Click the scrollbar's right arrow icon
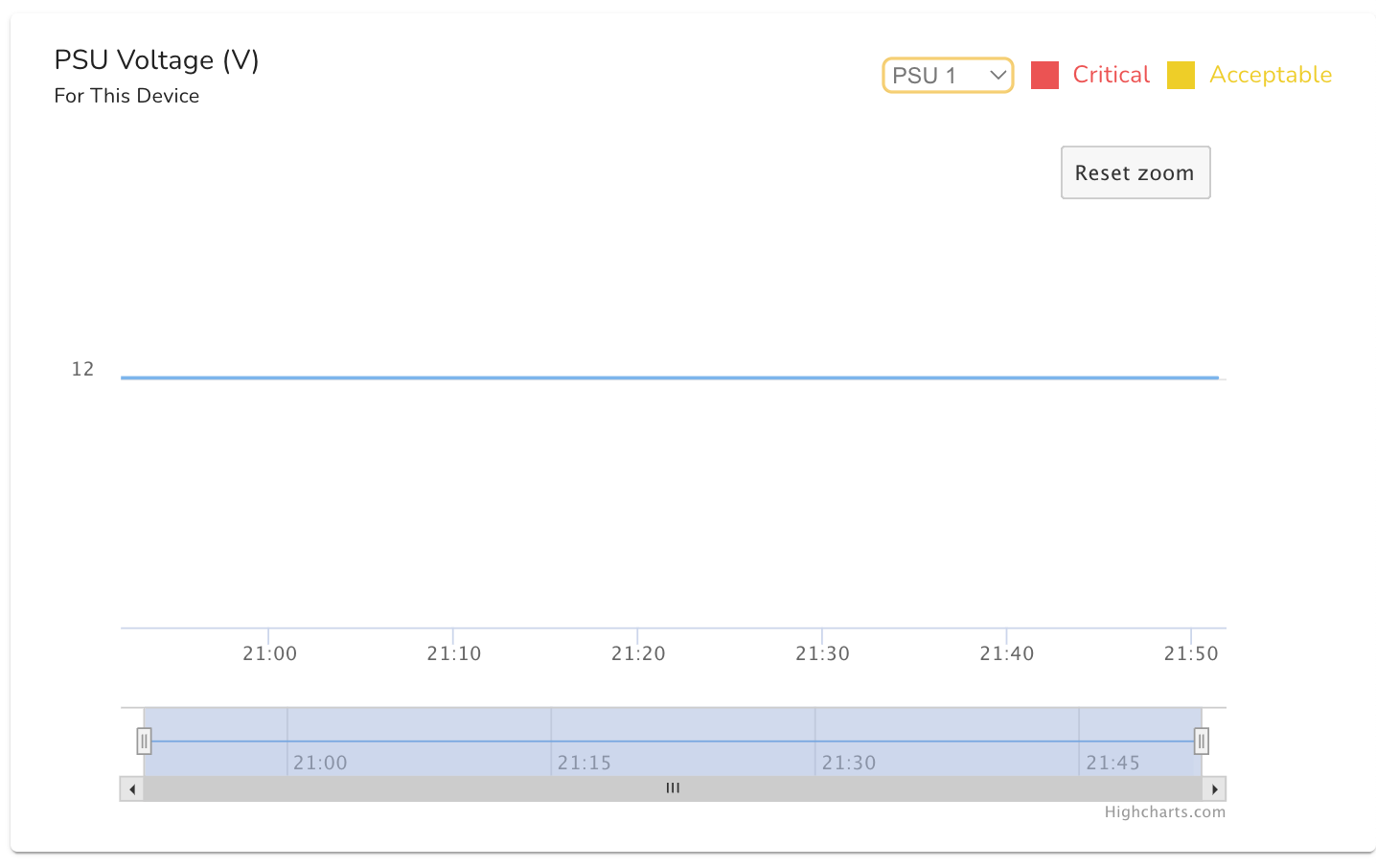Viewport: 1376px width, 868px height. point(1215,789)
